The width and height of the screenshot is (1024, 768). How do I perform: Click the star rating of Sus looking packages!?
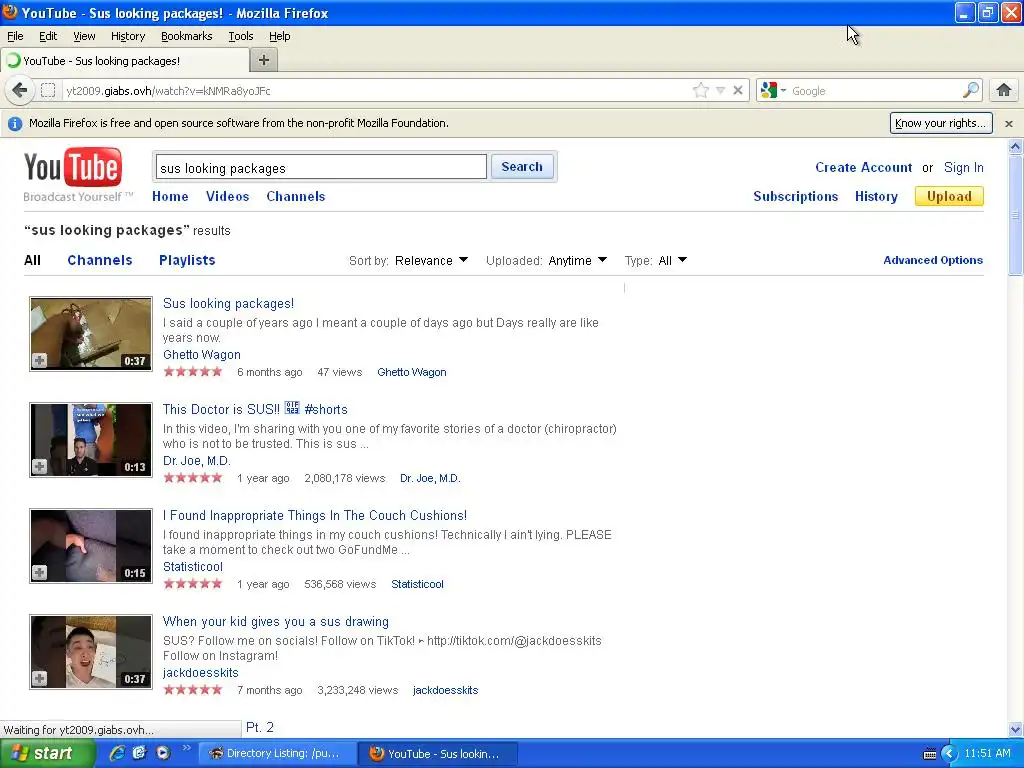click(193, 372)
